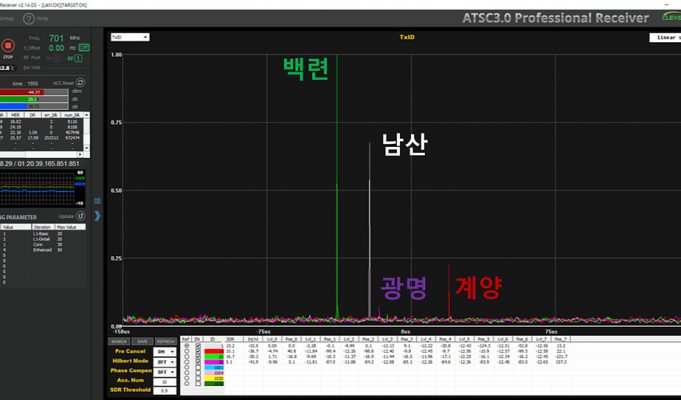Click the purple 광명 peak label
This screenshot has width=681, height=400.
click(x=403, y=288)
